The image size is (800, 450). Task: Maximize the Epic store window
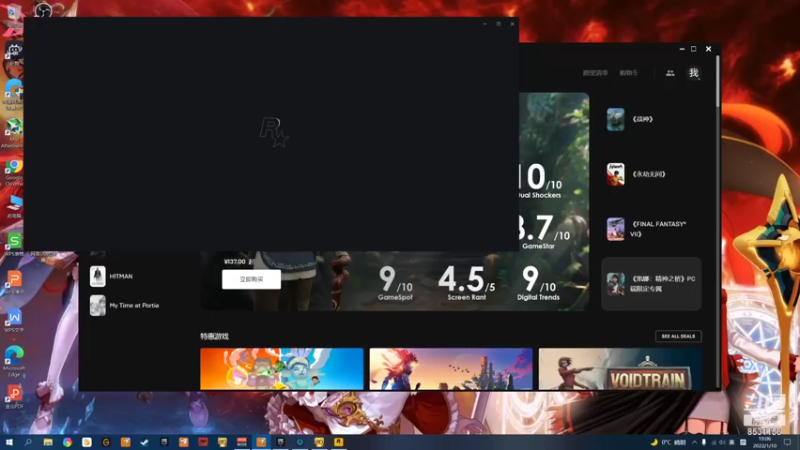pos(693,49)
